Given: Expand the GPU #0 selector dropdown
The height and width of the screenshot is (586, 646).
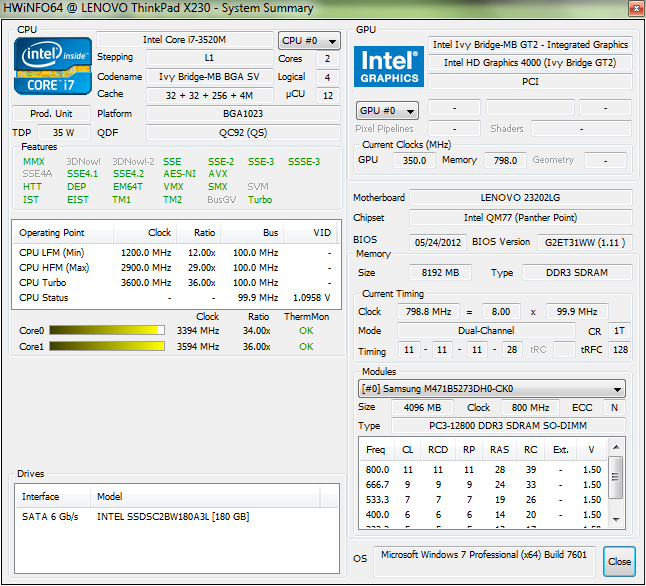Looking at the screenshot, I should click(387, 110).
